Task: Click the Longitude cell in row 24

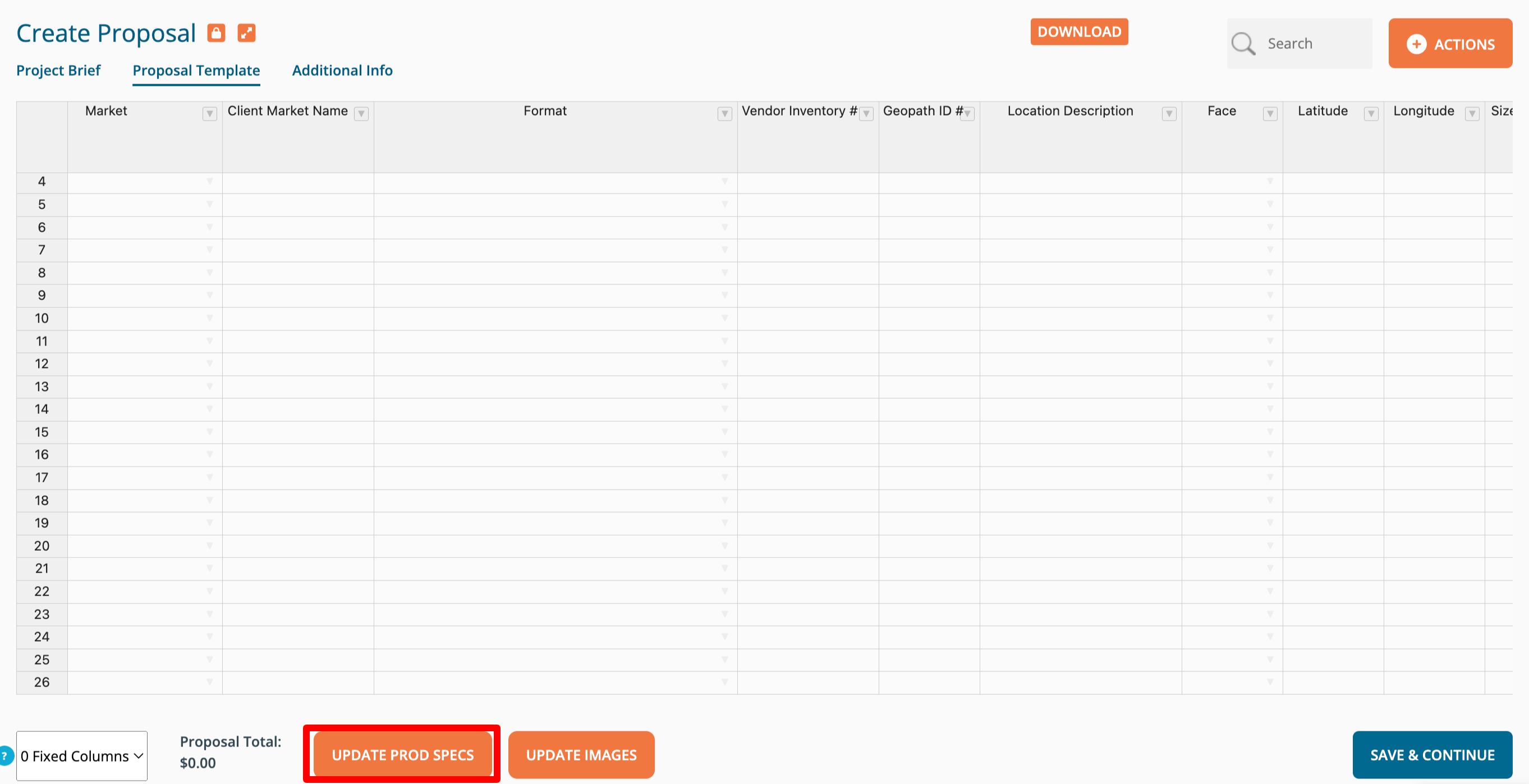Action: [x=1434, y=638]
